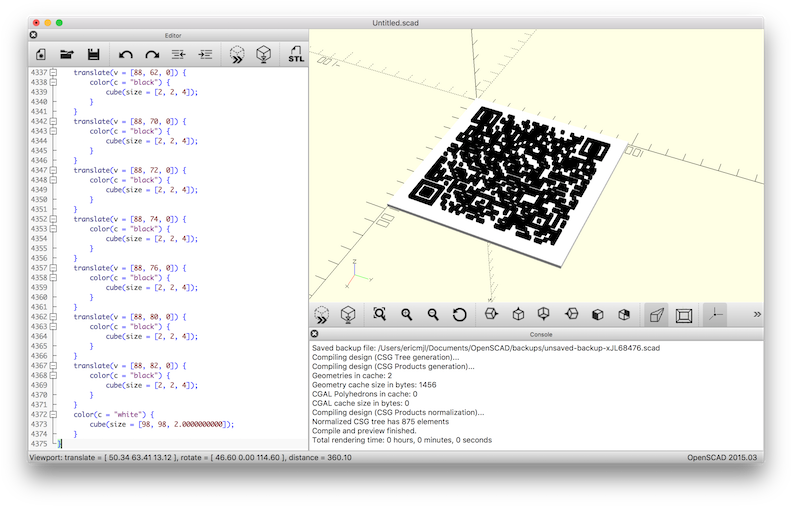791x506 pixels.
Task: Click the Open file folder icon
Action: pyautogui.click(x=67, y=54)
